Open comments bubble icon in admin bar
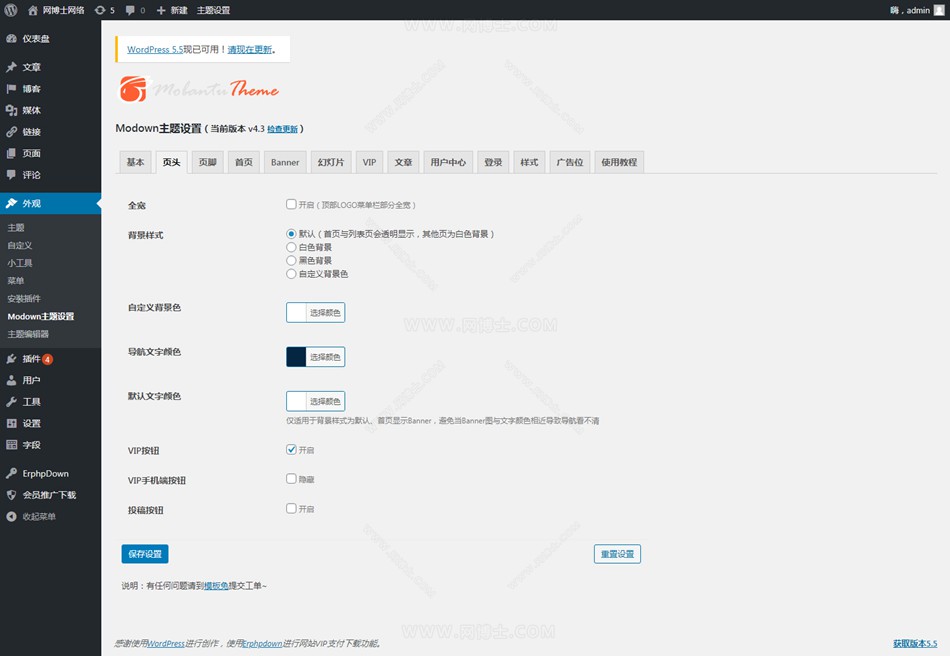 (130, 10)
